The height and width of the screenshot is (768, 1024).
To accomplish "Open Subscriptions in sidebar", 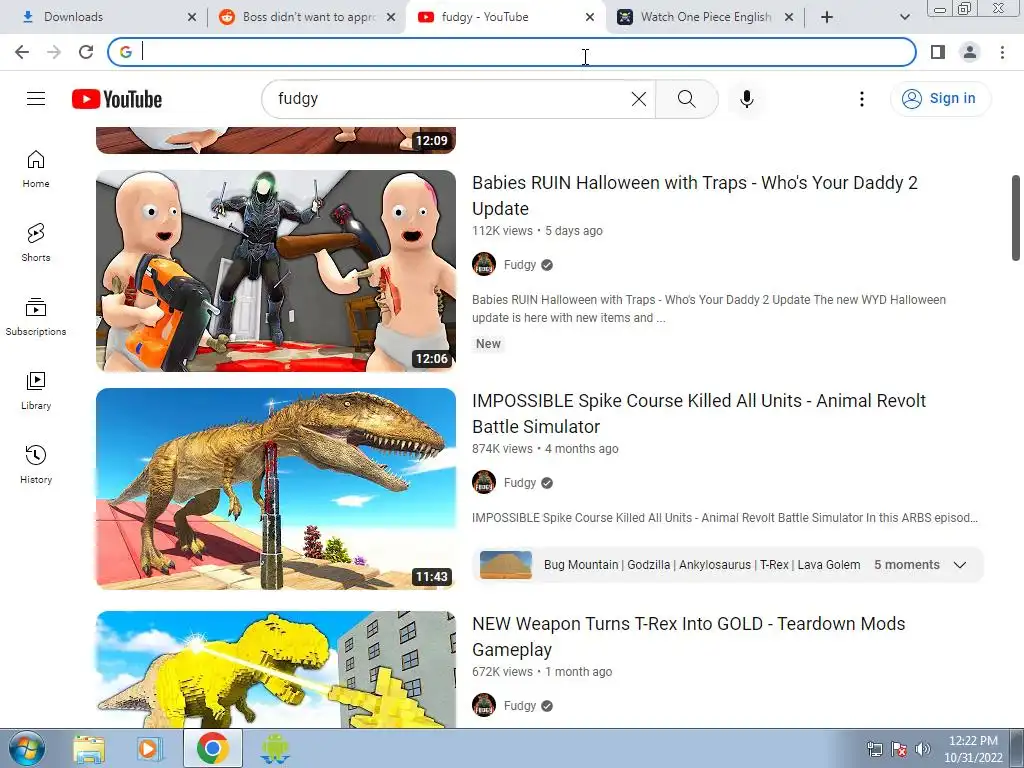I will pyautogui.click(x=36, y=316).
